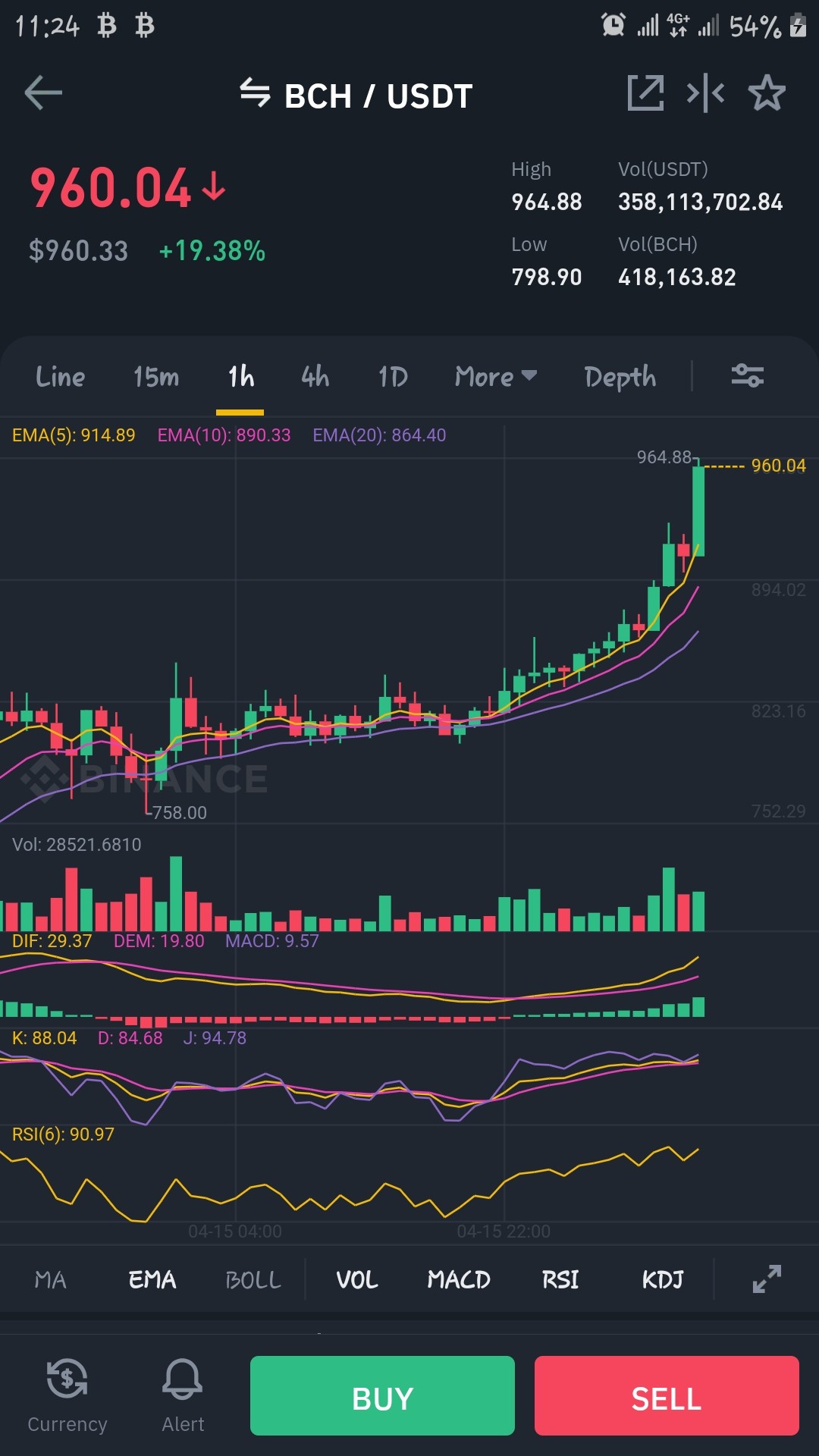Screen dimensions: 819x1456
Task: Select the 15m interval tab
Action: pos(156,377)
